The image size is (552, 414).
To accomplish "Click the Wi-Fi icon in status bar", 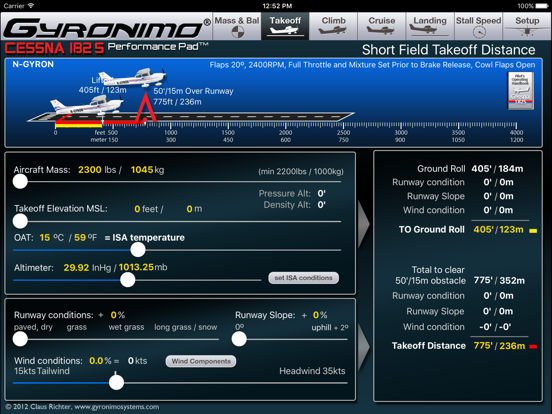I will (x=31, y=6).
